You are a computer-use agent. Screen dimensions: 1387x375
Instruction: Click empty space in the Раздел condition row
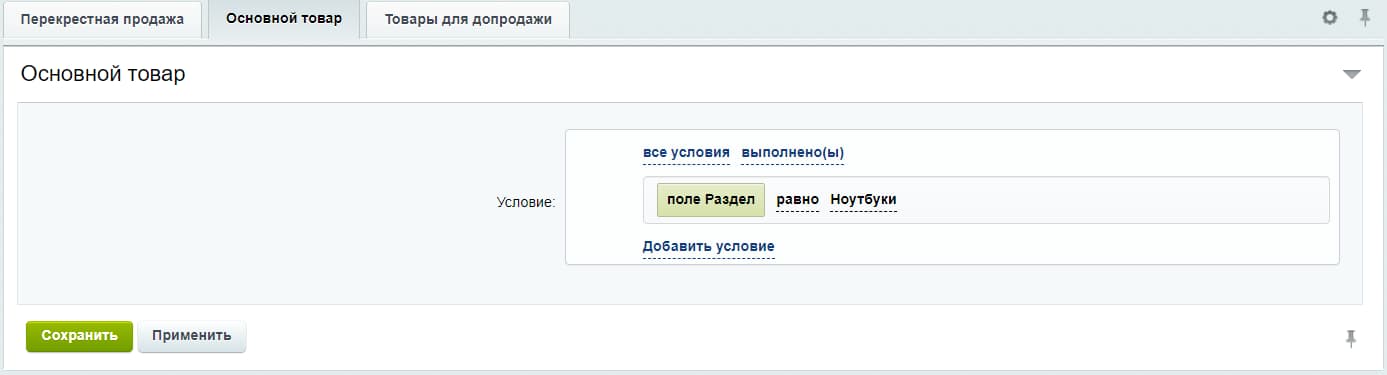coord(1110,200)
